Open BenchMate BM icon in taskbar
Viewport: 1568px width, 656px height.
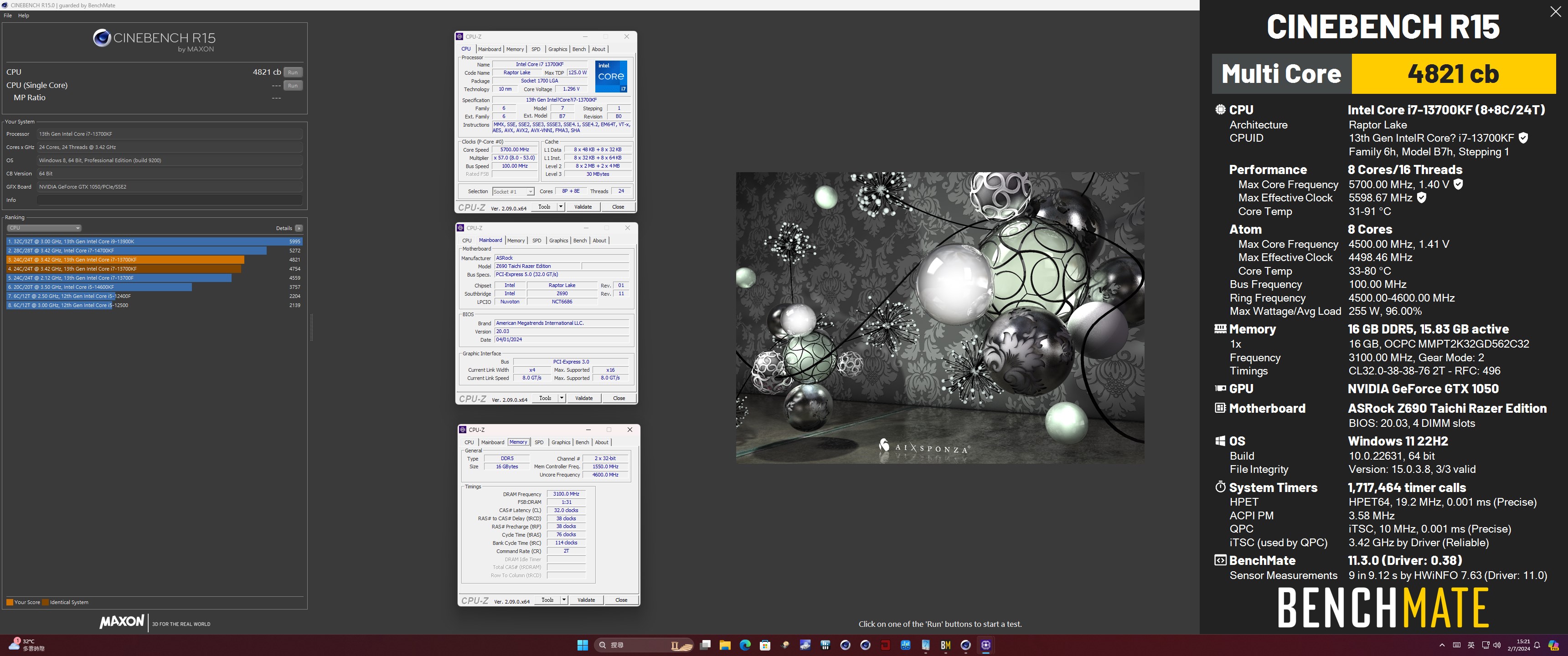pos(945,645)
